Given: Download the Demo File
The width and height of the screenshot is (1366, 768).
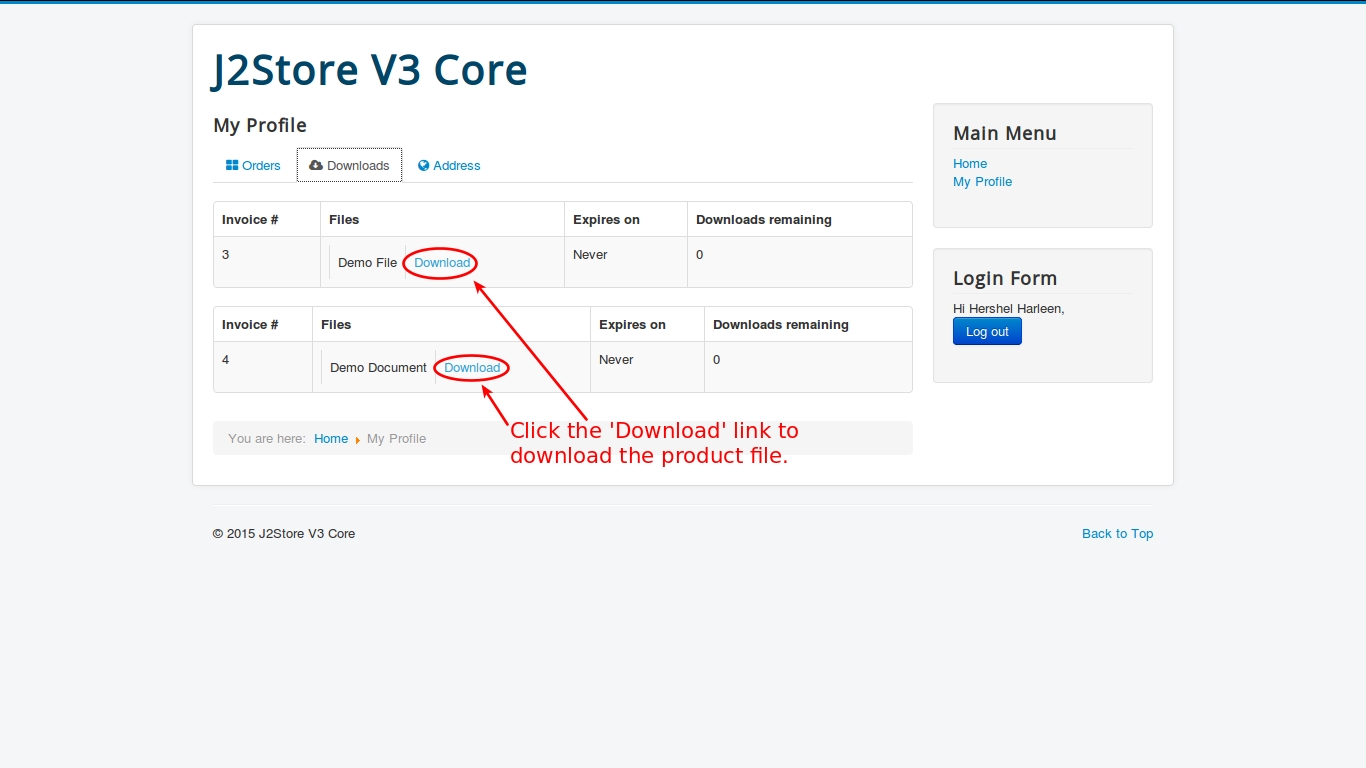Looking at the screenshot, I should [x=442, y=263].
